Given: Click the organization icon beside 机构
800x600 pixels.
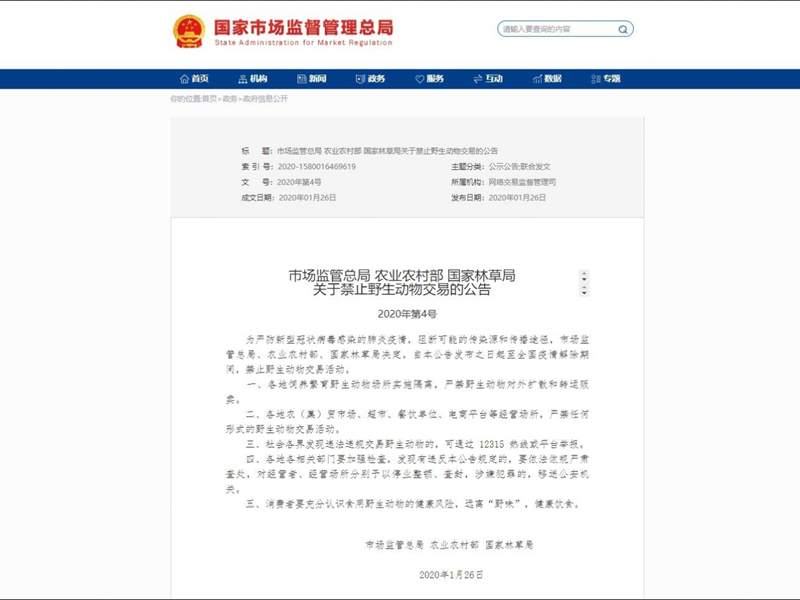Looking at the screenshot, I should click(243, 79).
